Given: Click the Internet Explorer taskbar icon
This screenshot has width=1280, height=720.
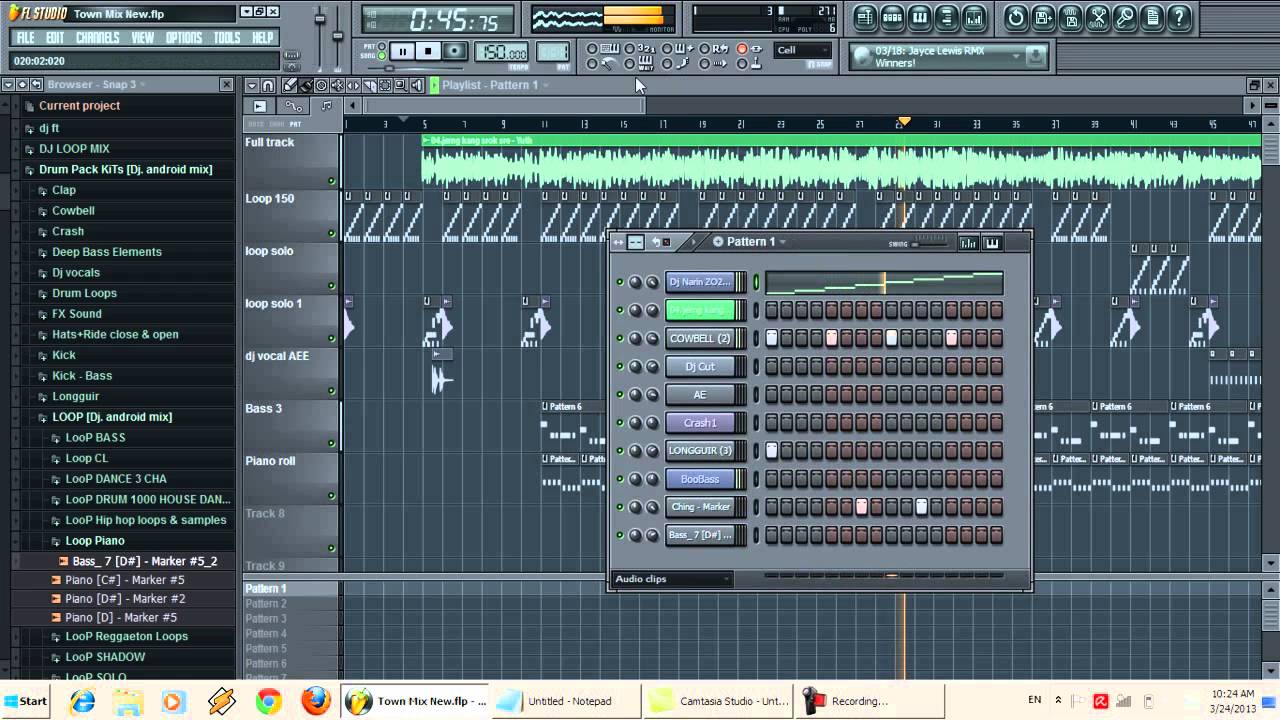Looking at the screenshot, I should point(82,701).
